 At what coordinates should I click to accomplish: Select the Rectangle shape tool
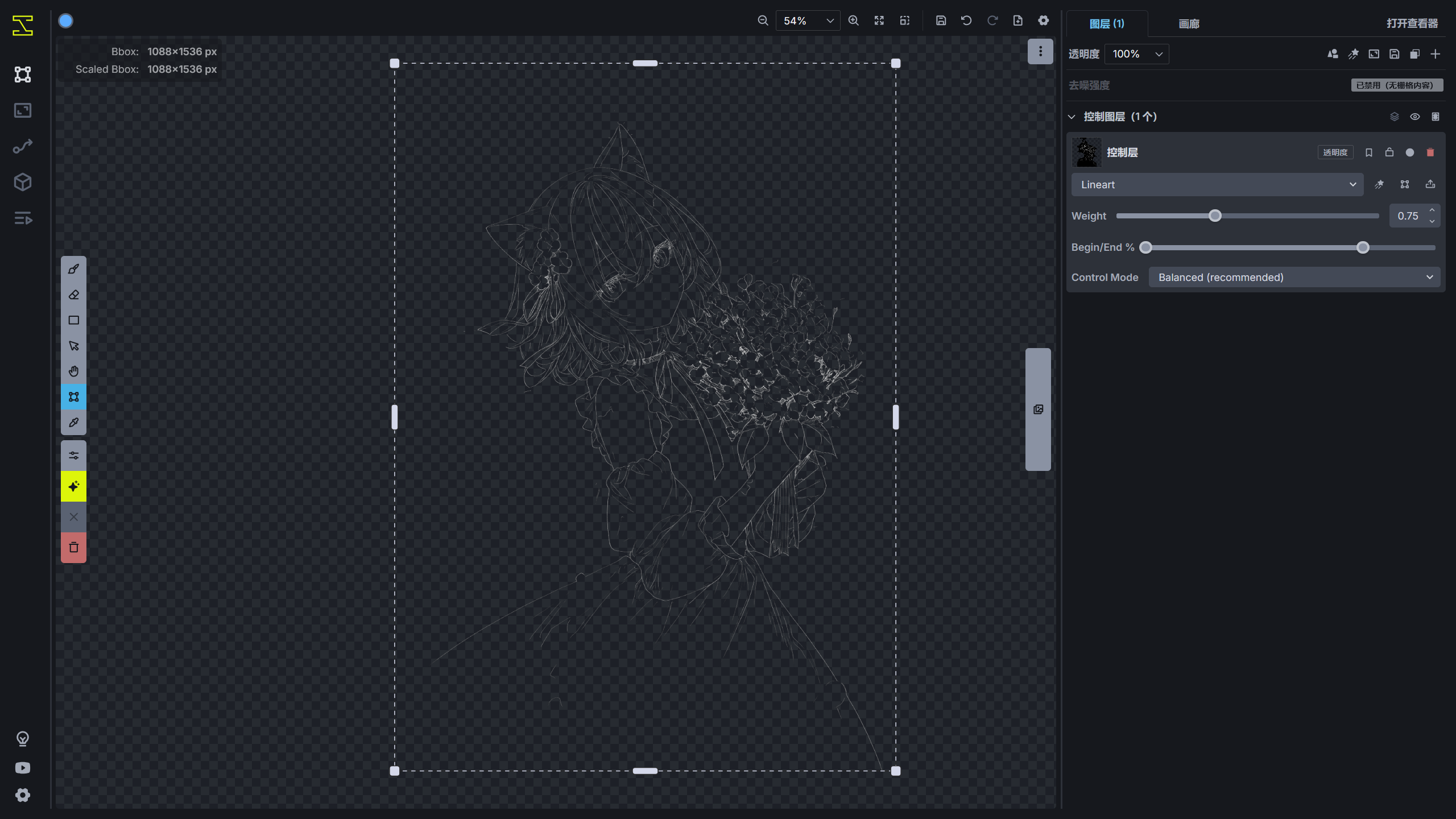(73, 320)
